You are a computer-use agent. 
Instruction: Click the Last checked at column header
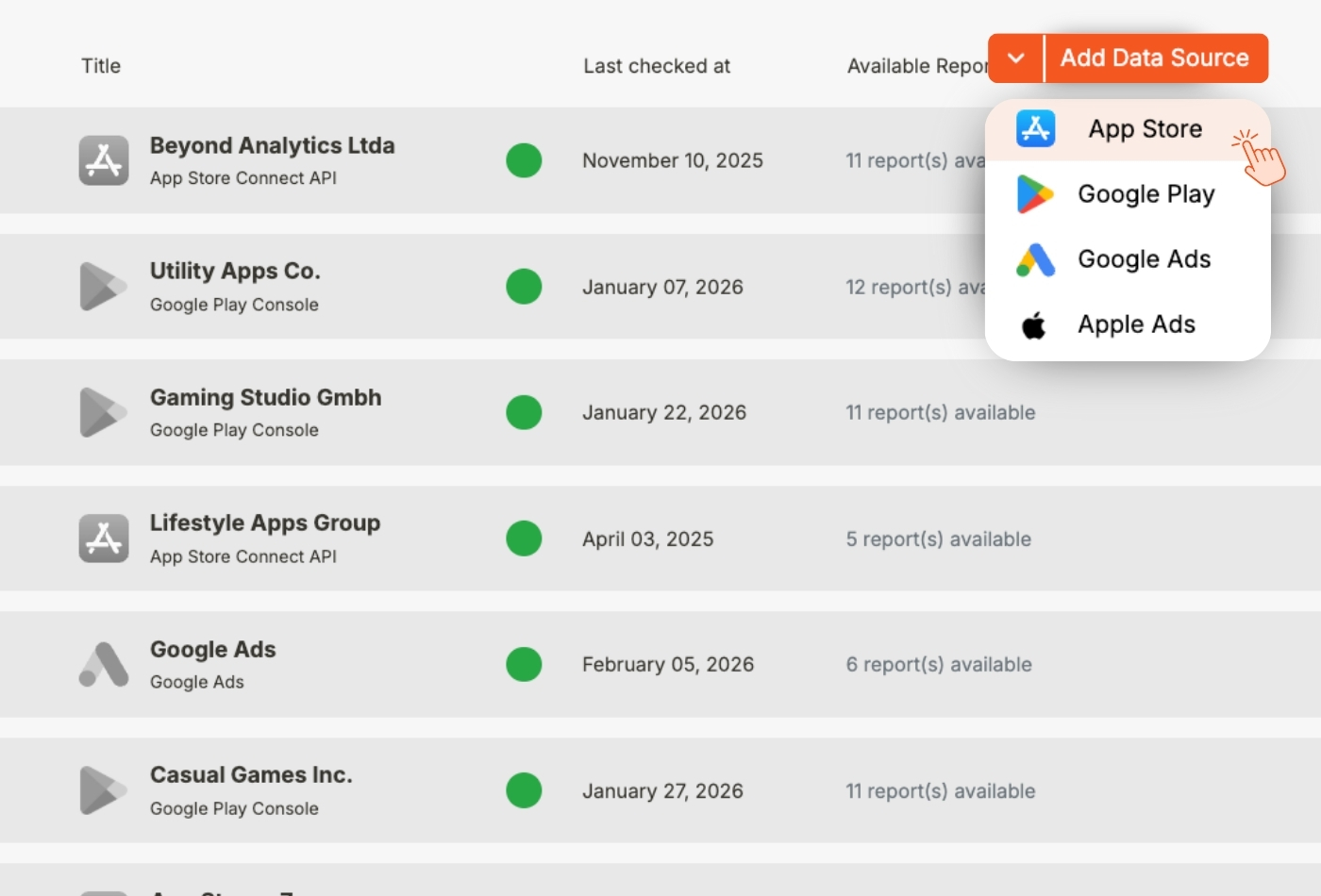tap(657, 65)
